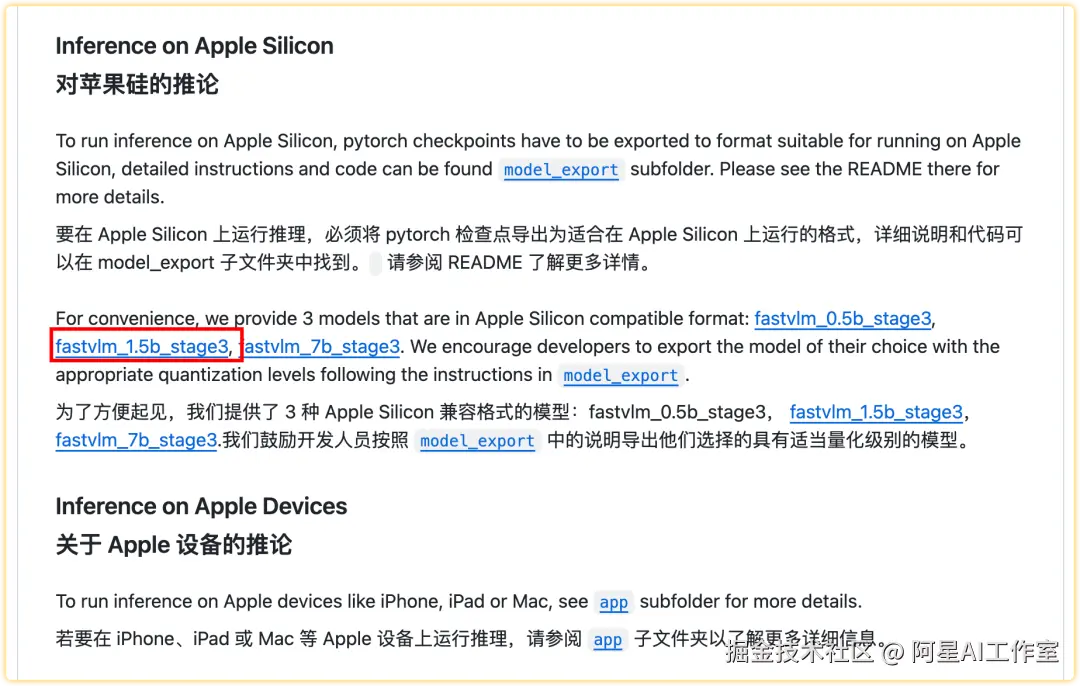Click the '关于 Apple 设备的推论' heading

174,545
